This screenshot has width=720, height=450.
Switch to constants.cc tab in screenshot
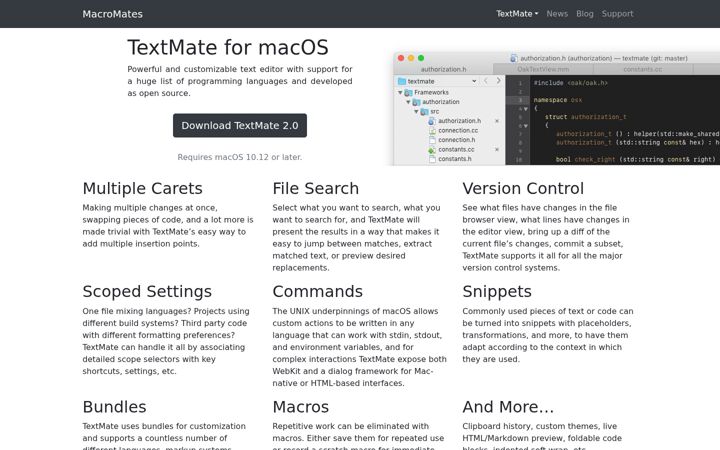642,69
